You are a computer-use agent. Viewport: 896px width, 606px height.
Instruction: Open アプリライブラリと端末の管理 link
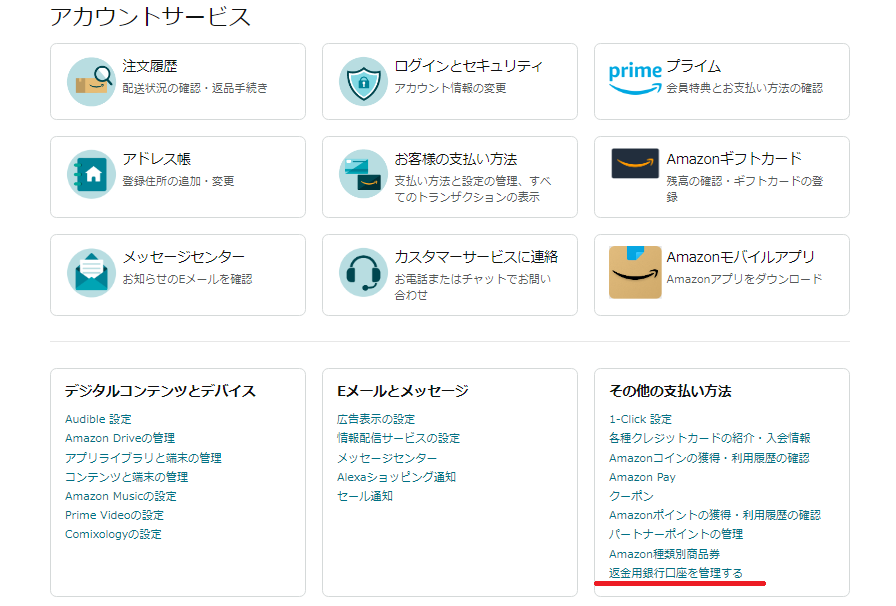point(143,457)
